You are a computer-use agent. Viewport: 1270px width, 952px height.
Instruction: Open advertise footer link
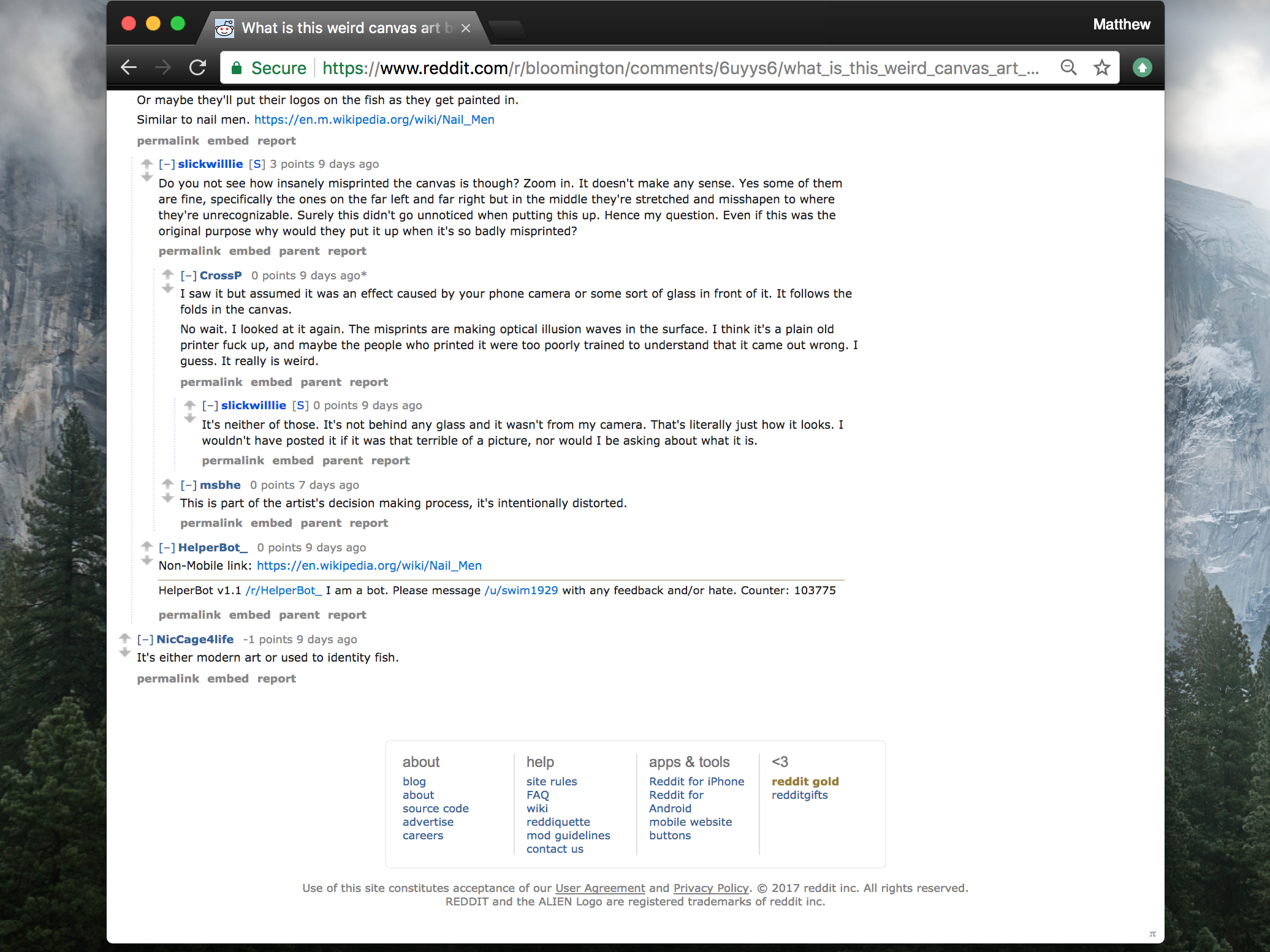(428, 822)
